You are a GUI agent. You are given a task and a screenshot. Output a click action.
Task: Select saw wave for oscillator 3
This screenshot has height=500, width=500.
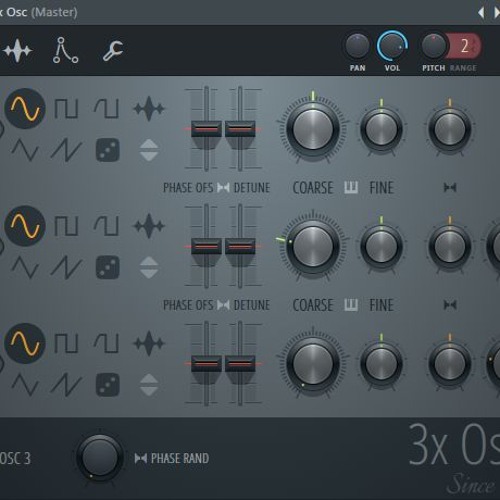coord(66,385)
